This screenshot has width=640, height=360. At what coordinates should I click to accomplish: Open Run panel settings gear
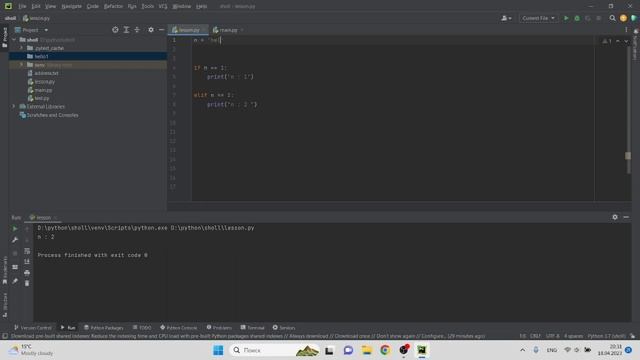pyautogui.click(x=615, y=217)
